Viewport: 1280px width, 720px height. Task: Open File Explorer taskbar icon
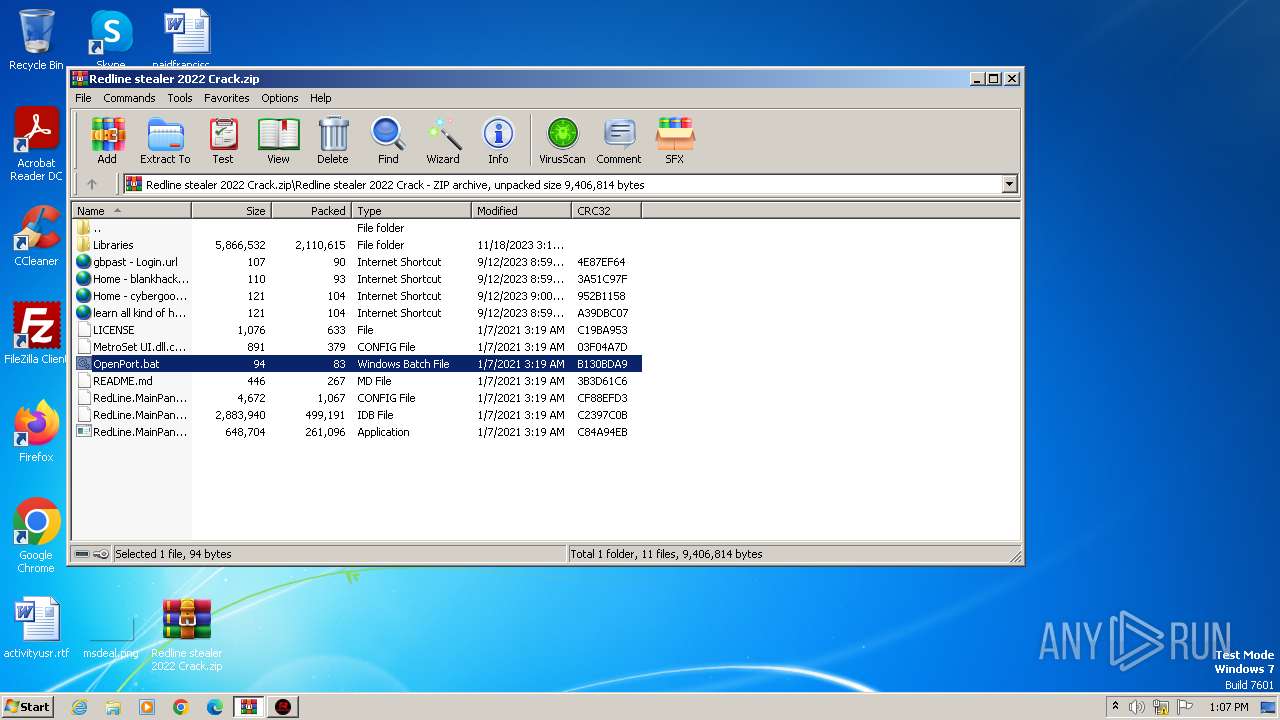pyautogui.click(x=113, y=707)
